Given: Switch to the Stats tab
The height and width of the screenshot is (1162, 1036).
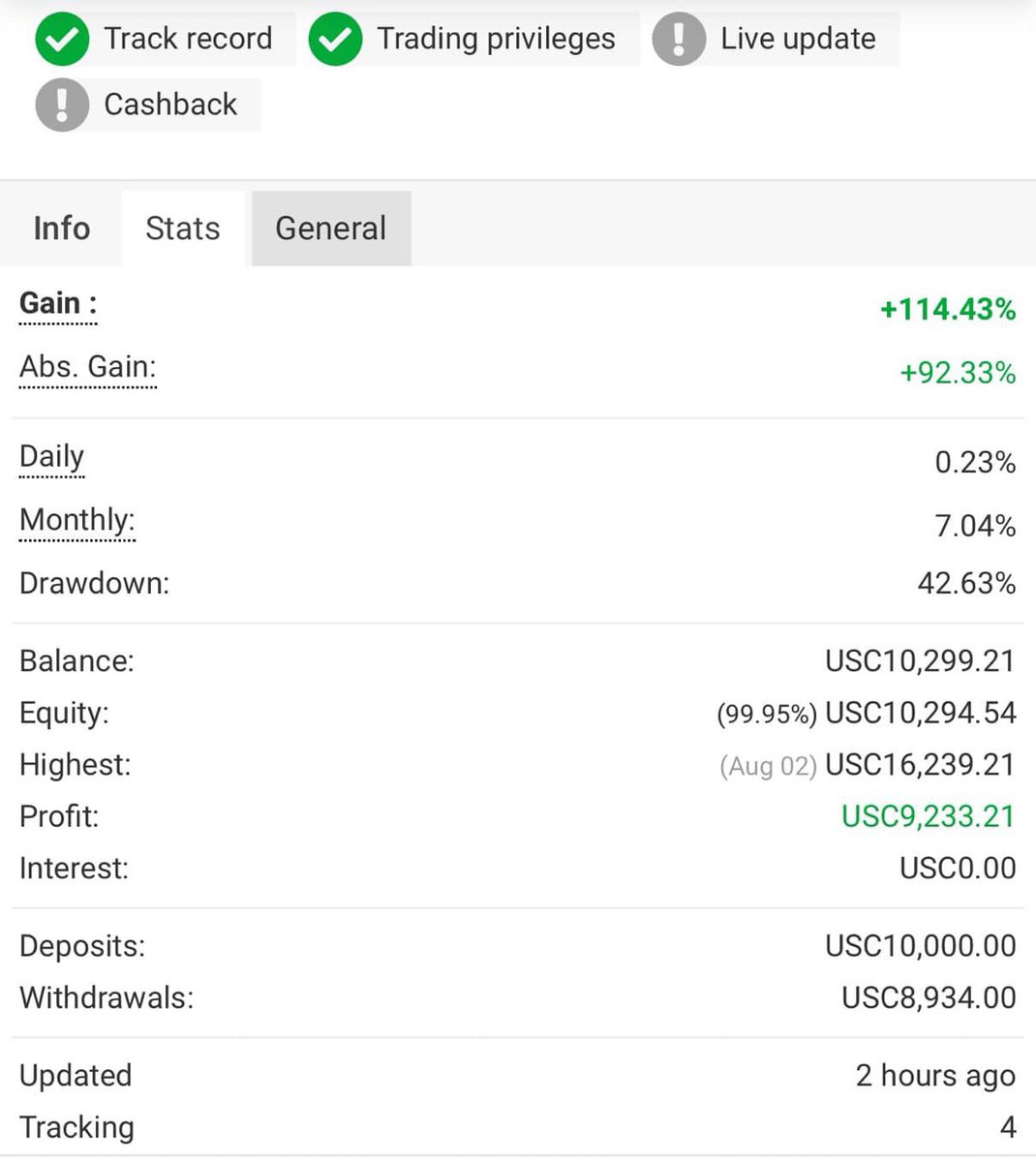Looking at the screenshot, I should 183,229.
